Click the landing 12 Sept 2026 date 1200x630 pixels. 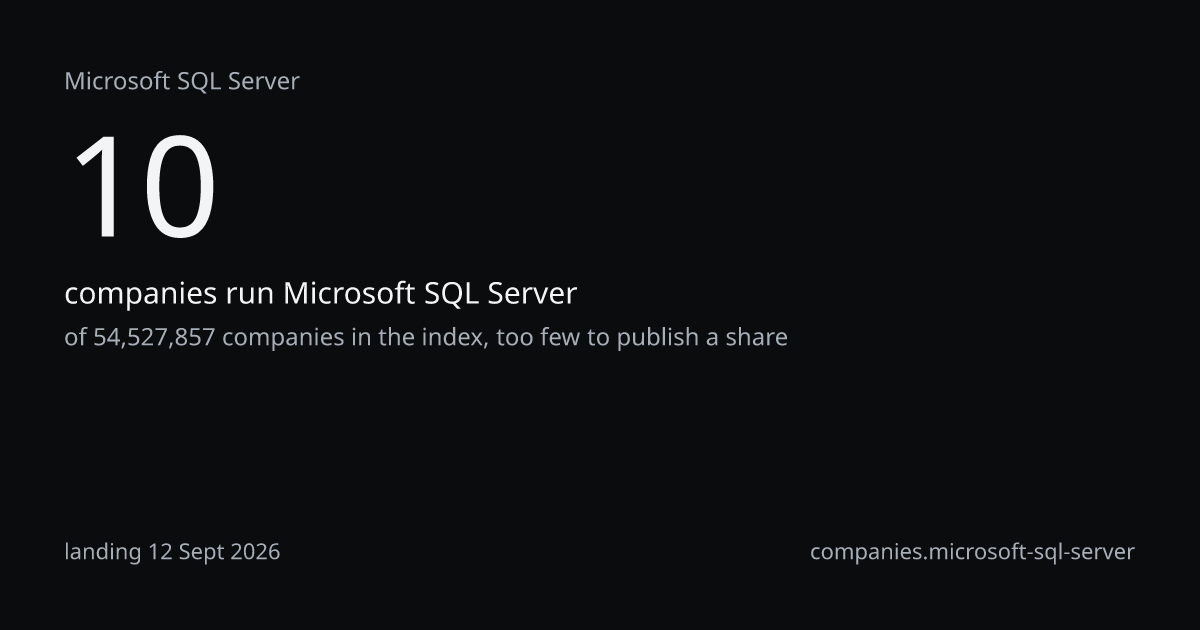172,552
